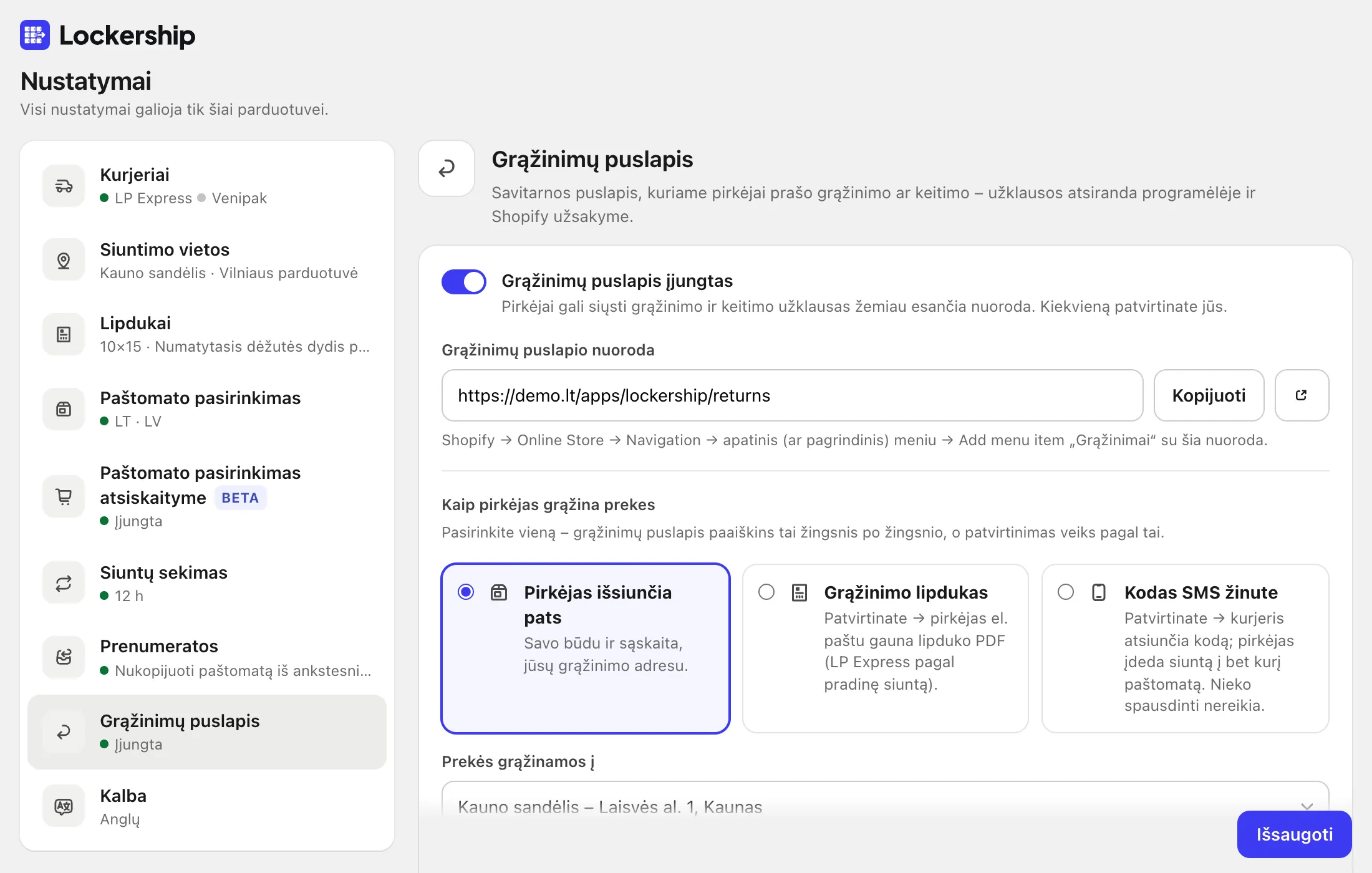Click label icon in Grąžinimo lipdukas card
This screenshot has width=1372, height=873.
tap(800, 592)
